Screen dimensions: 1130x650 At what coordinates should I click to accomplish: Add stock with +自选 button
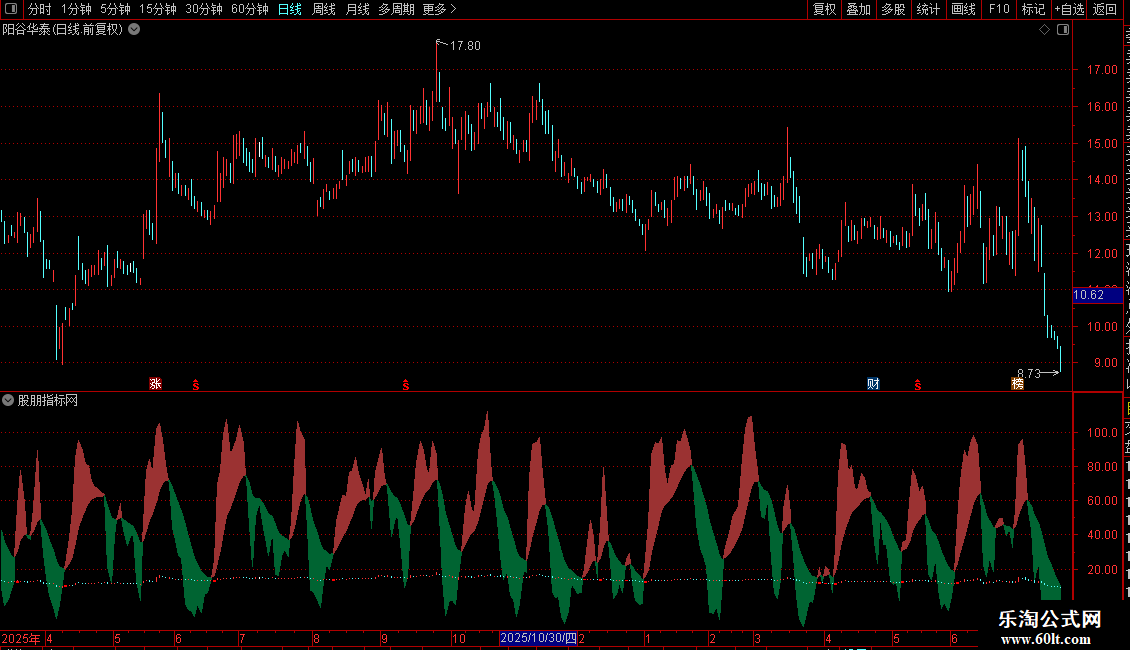[1069, 9]
